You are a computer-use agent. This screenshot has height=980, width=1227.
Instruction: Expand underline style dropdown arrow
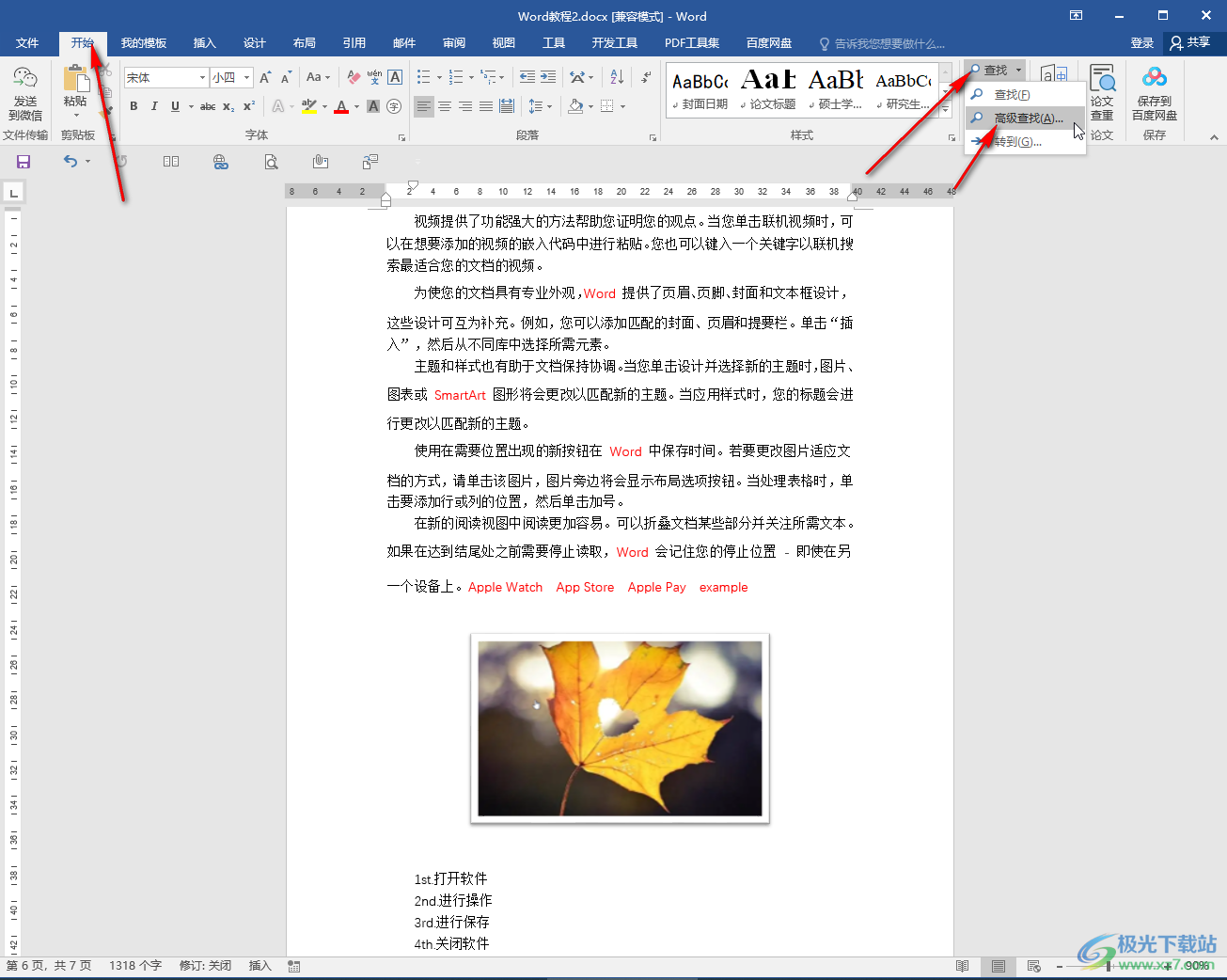click(x=191, y=107)
